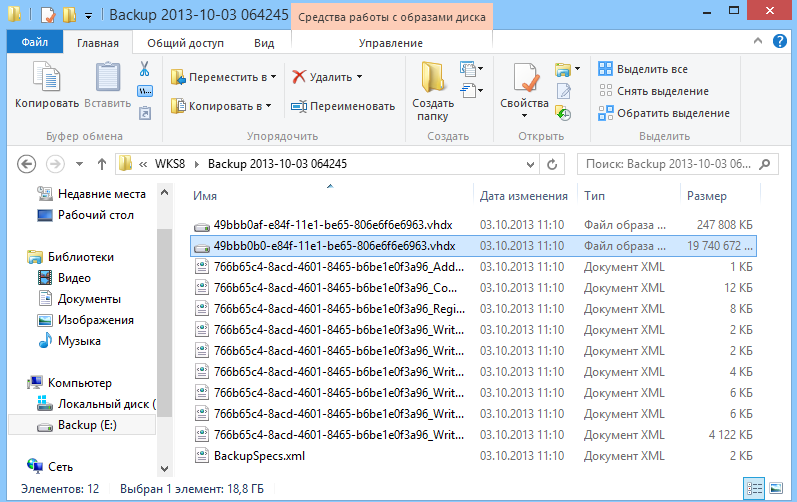Open the Move to (Переместить в) dropdown

coord(224,77)
